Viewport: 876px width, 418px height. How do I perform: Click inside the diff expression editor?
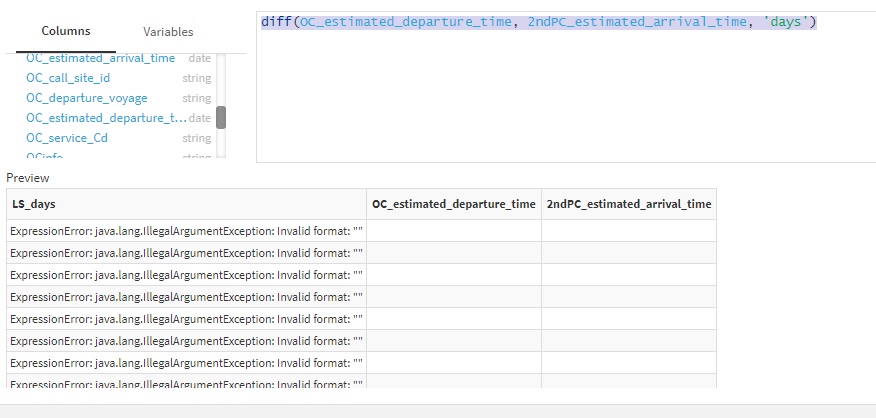pyautogui.click(x=565, y=87)
